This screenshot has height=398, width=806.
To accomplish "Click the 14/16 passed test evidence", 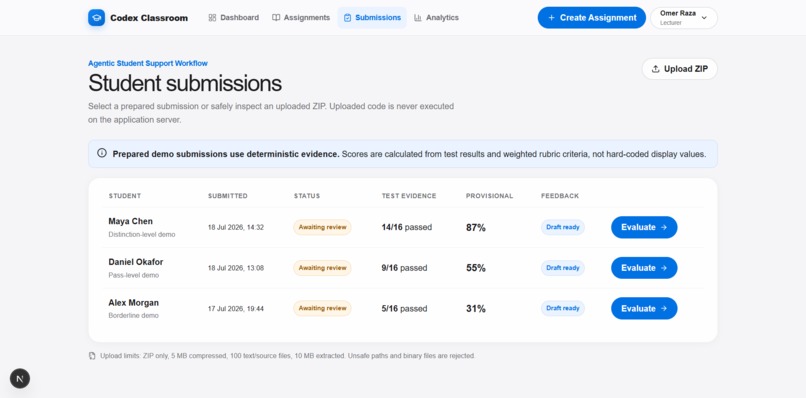I will [407, 227].
